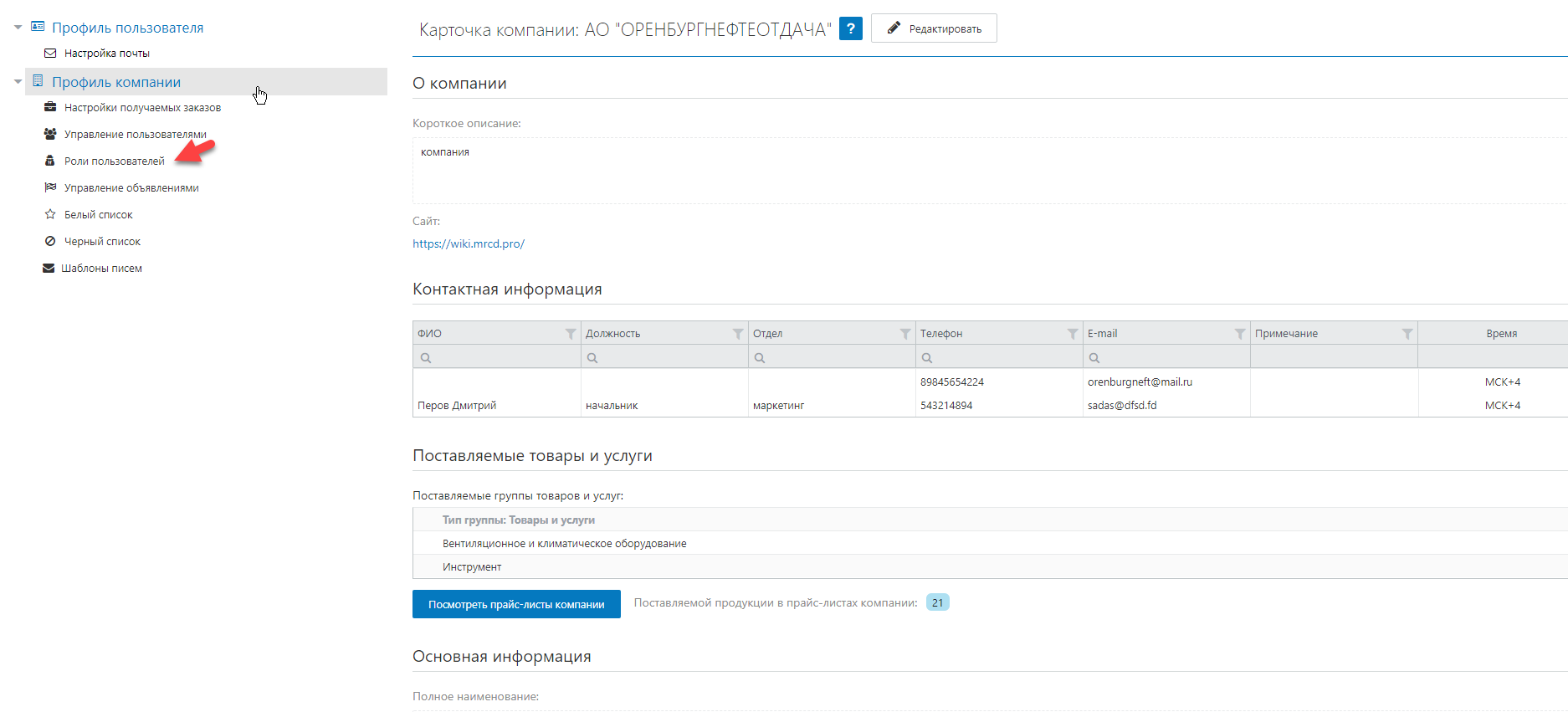Screen dimensions: 1568x712
Task: Click the filter icon in ФИО column
Action: point(571,334)
